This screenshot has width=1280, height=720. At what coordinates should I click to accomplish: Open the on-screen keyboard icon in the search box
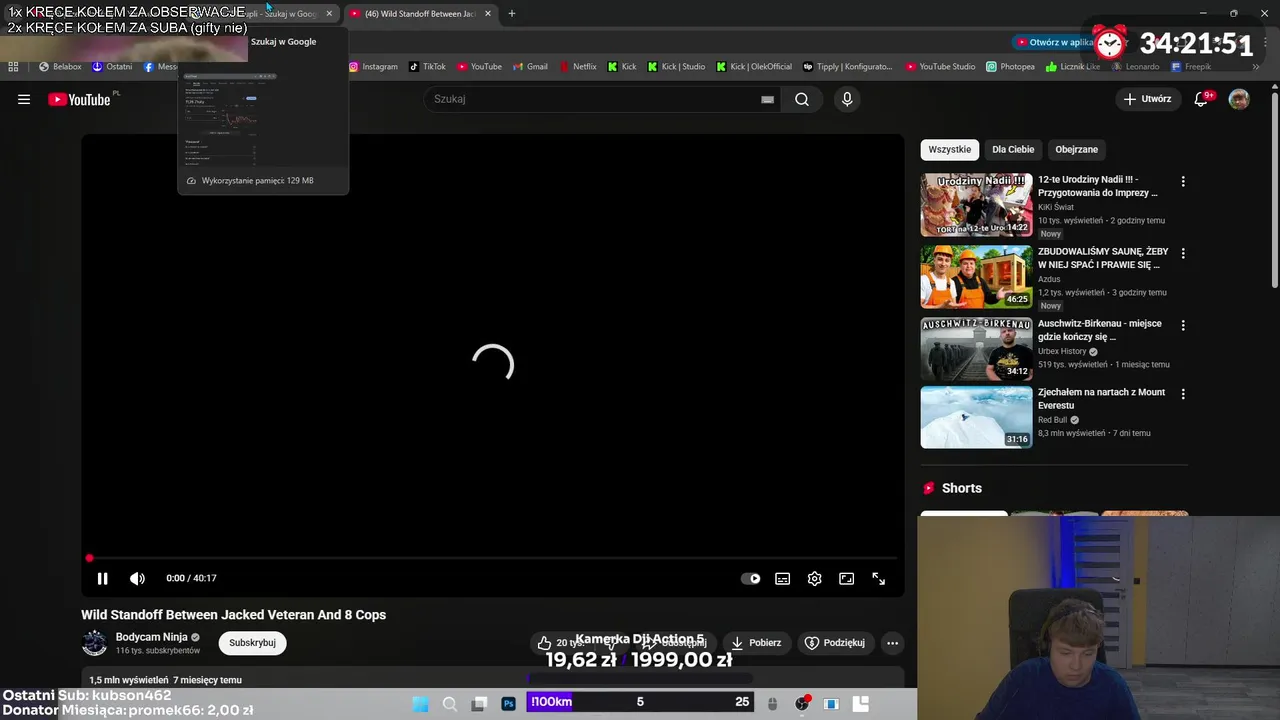coord(767,99)
